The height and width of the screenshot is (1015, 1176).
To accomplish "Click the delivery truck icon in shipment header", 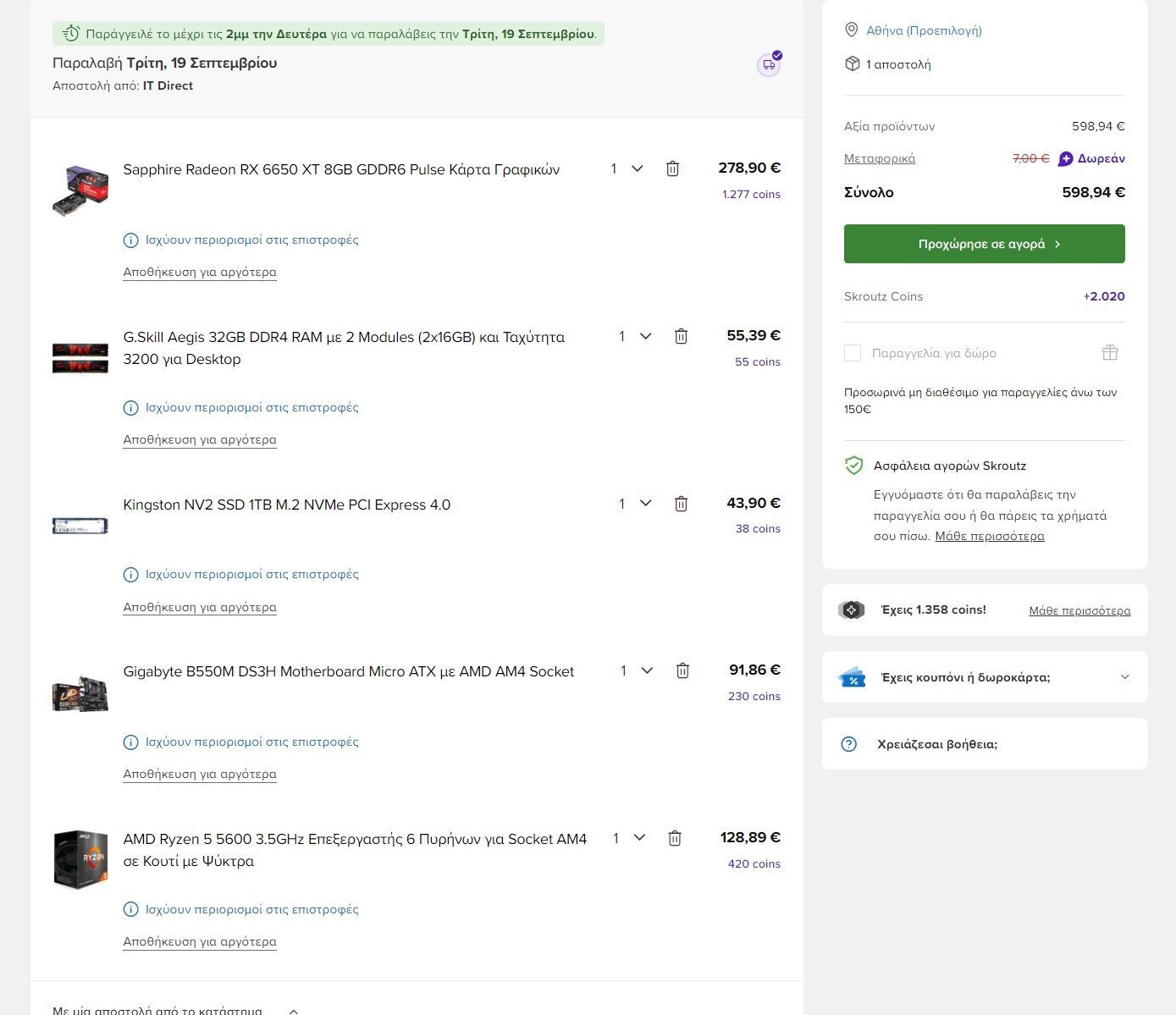I will point(769,64).
